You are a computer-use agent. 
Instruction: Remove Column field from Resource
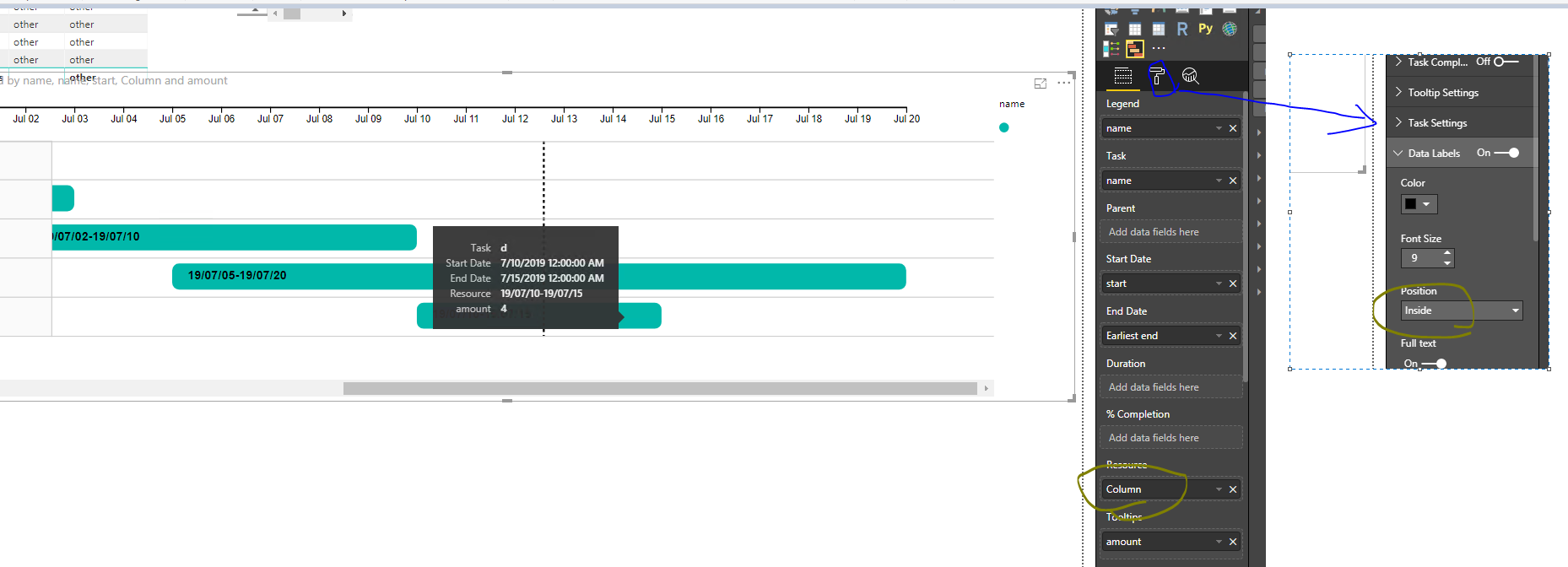pyautogui.click(x=1233, y=489)
